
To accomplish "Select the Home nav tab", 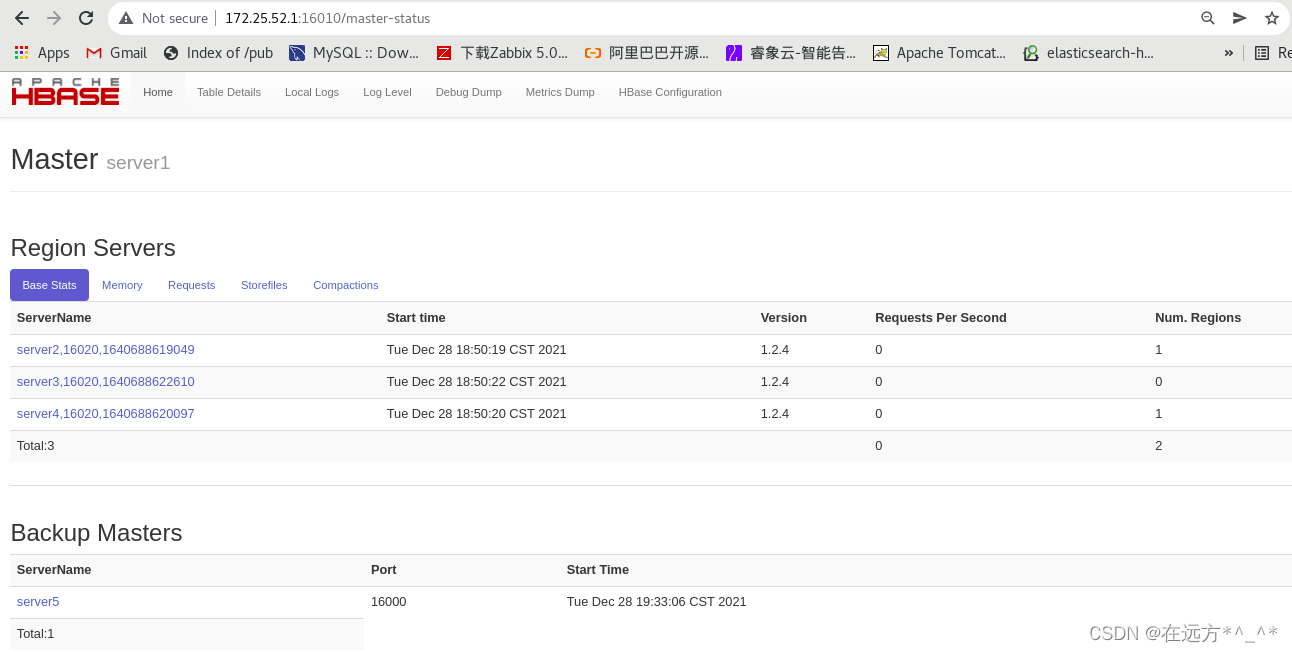I will (158, 92).
